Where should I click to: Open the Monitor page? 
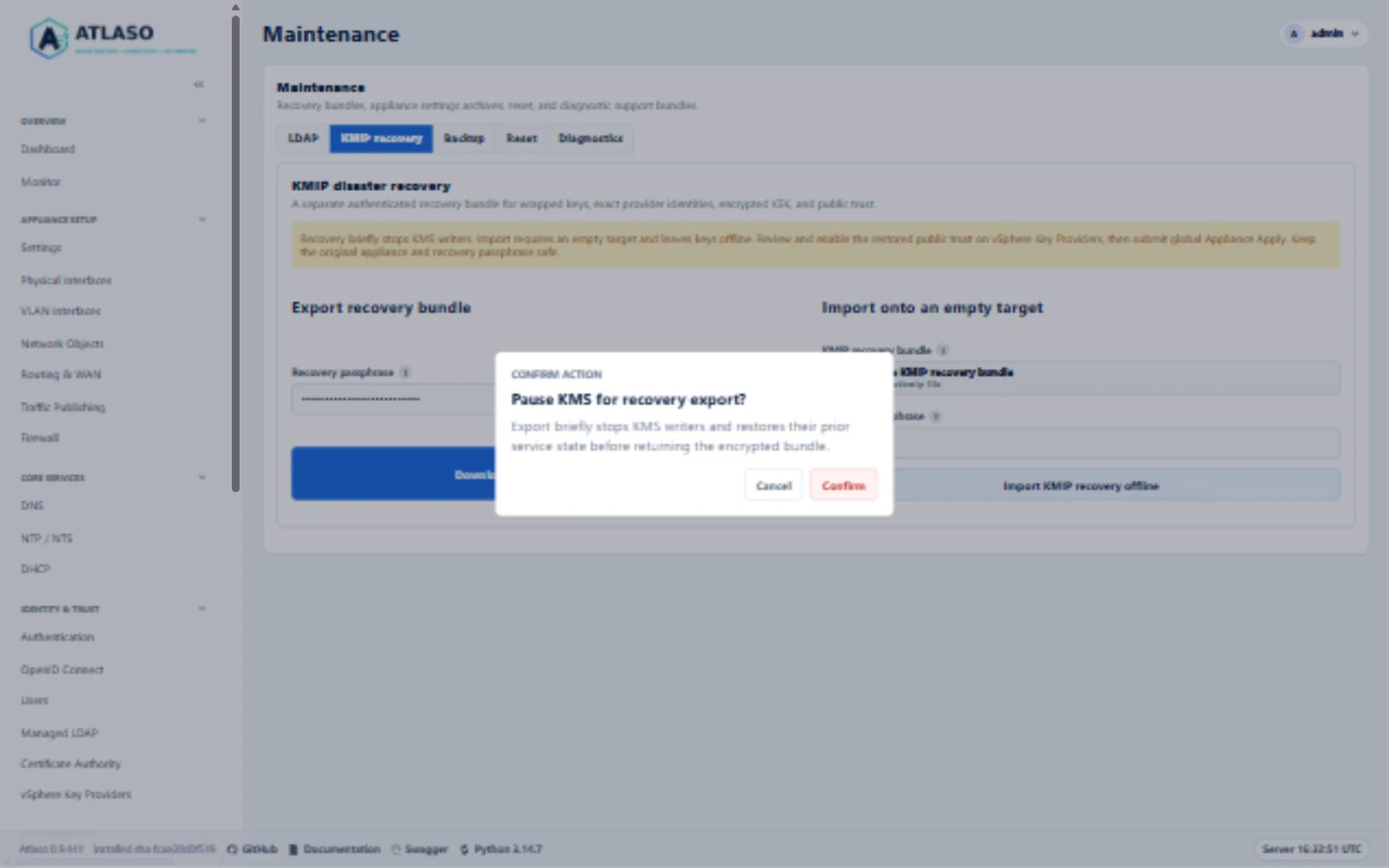[41, 182]
